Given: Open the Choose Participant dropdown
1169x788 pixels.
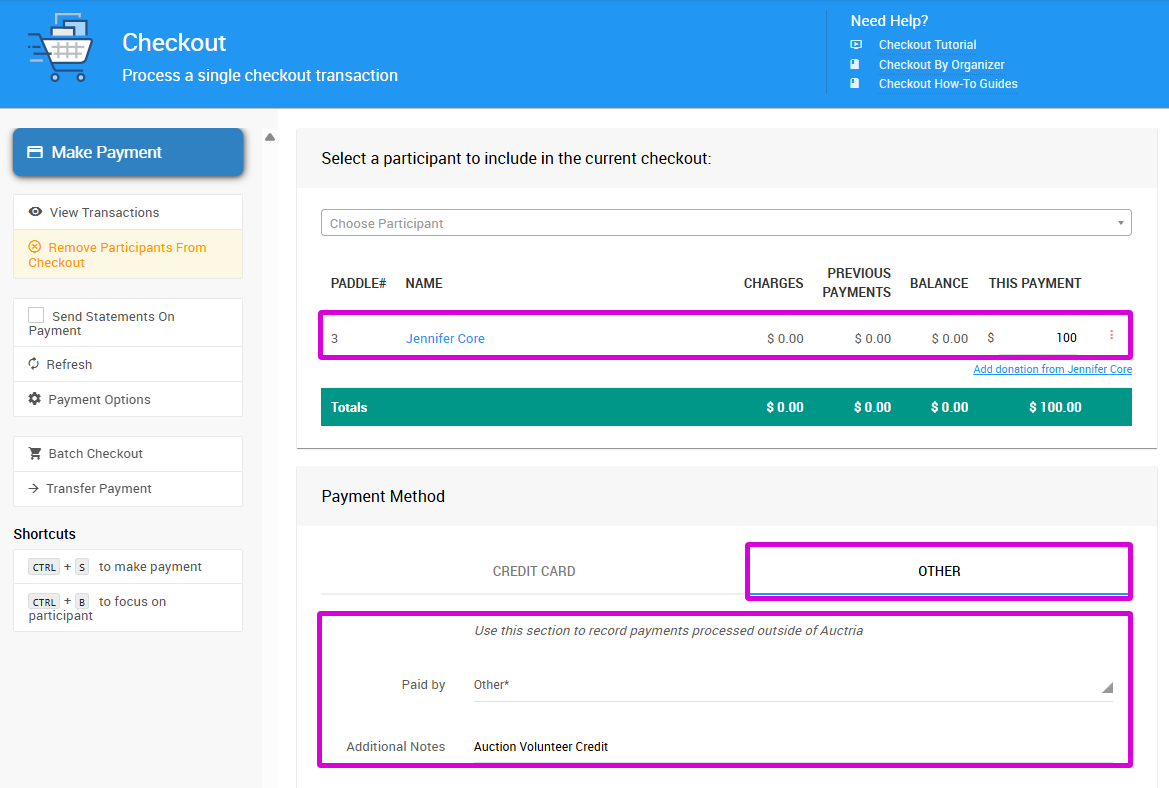Looking at the screenshot, I should (x=726, y=223).
